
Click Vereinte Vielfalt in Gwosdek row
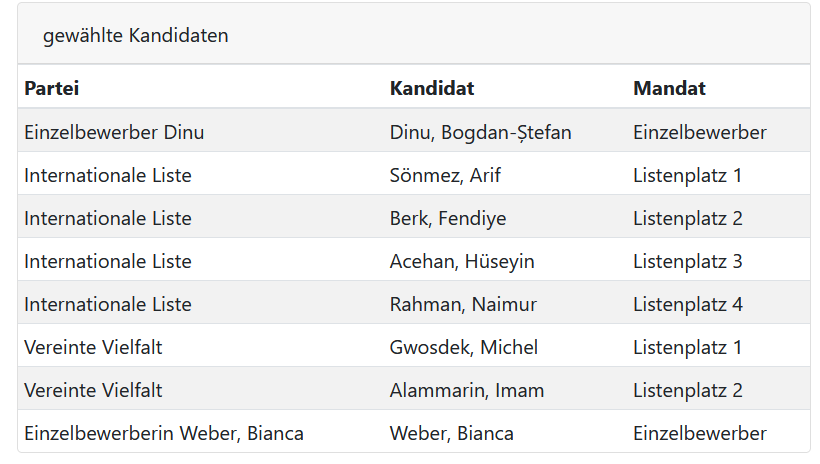tap(93, 347)
